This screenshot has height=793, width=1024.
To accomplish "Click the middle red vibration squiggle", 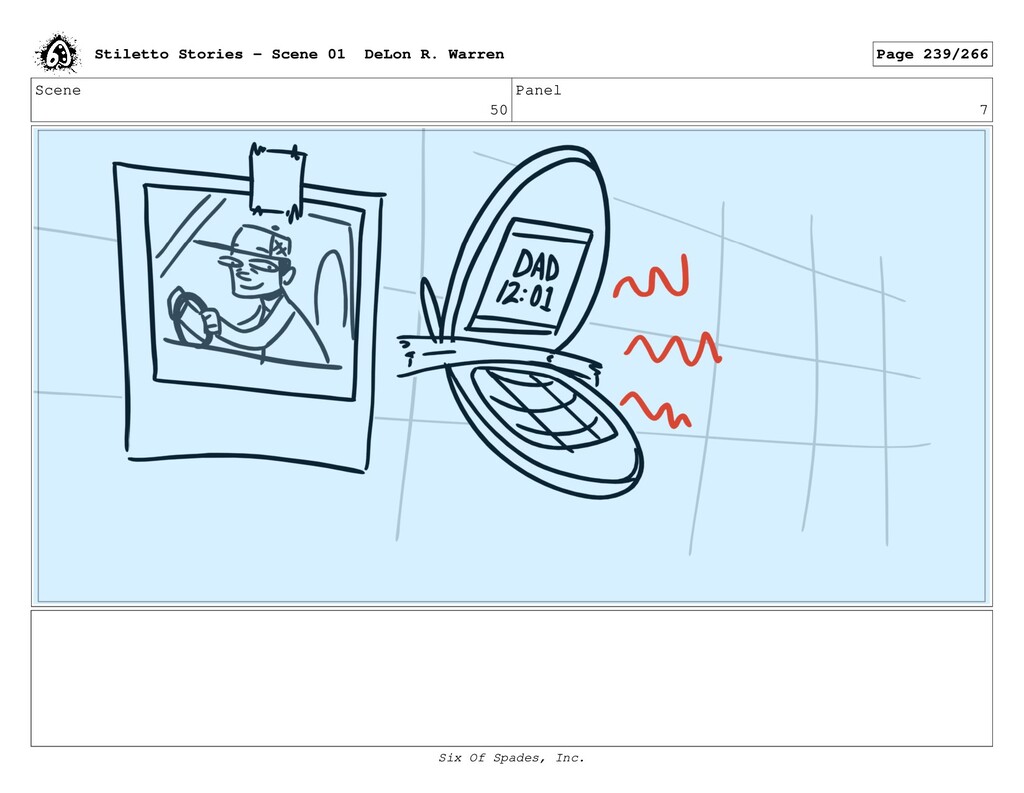I will 673,349.
